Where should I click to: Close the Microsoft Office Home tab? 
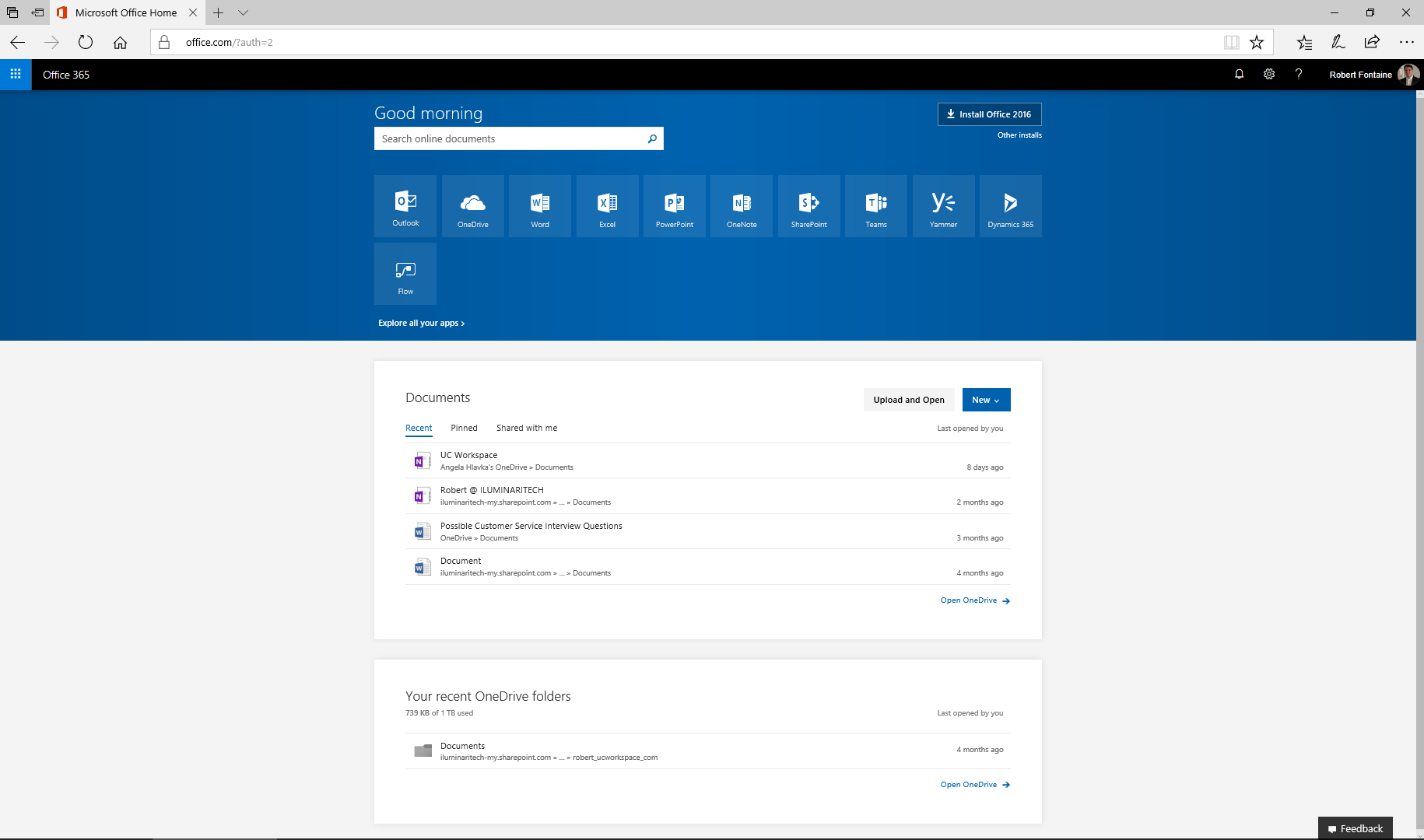pos(193,12)
